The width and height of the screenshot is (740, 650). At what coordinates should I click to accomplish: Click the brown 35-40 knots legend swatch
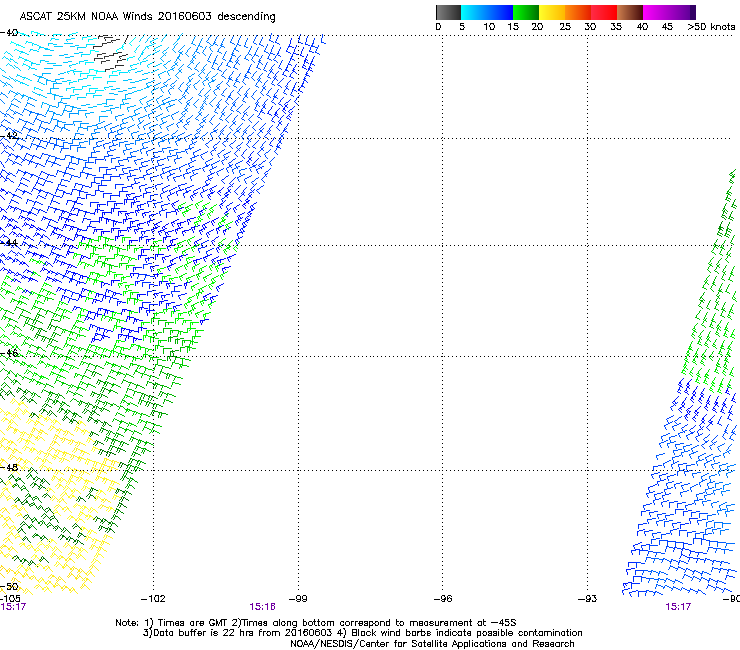click(x=630, y=12)
